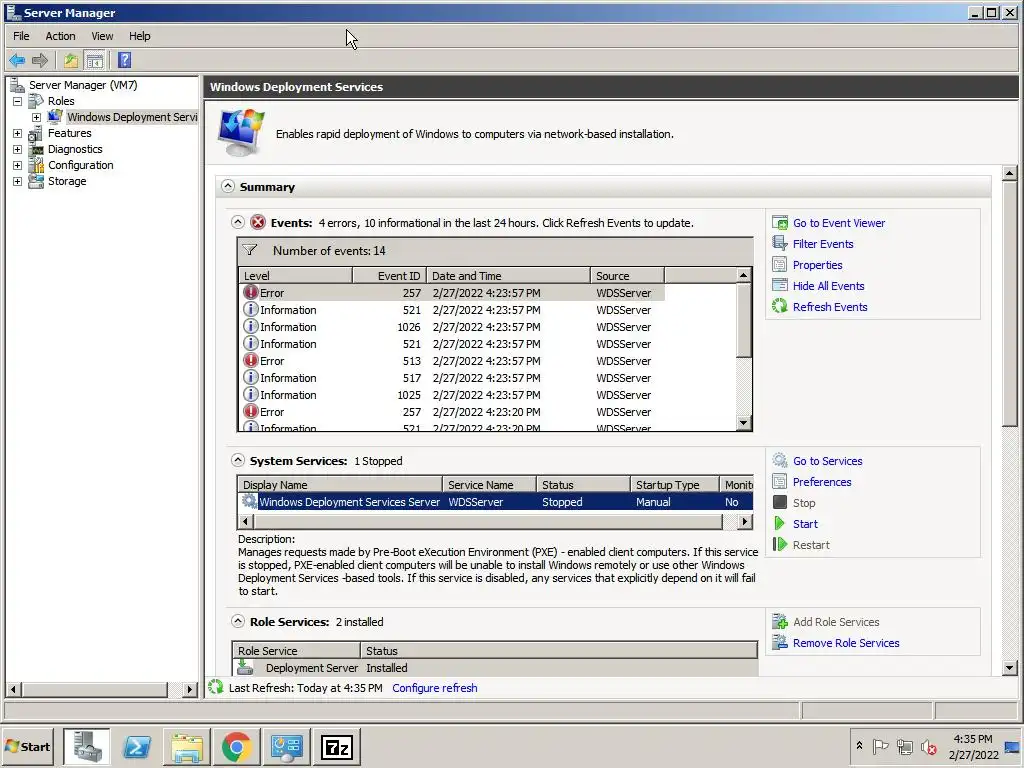Select Server Manager (VM7) root tree item
Screen dimensions: 1024x768
pos(83,85)
